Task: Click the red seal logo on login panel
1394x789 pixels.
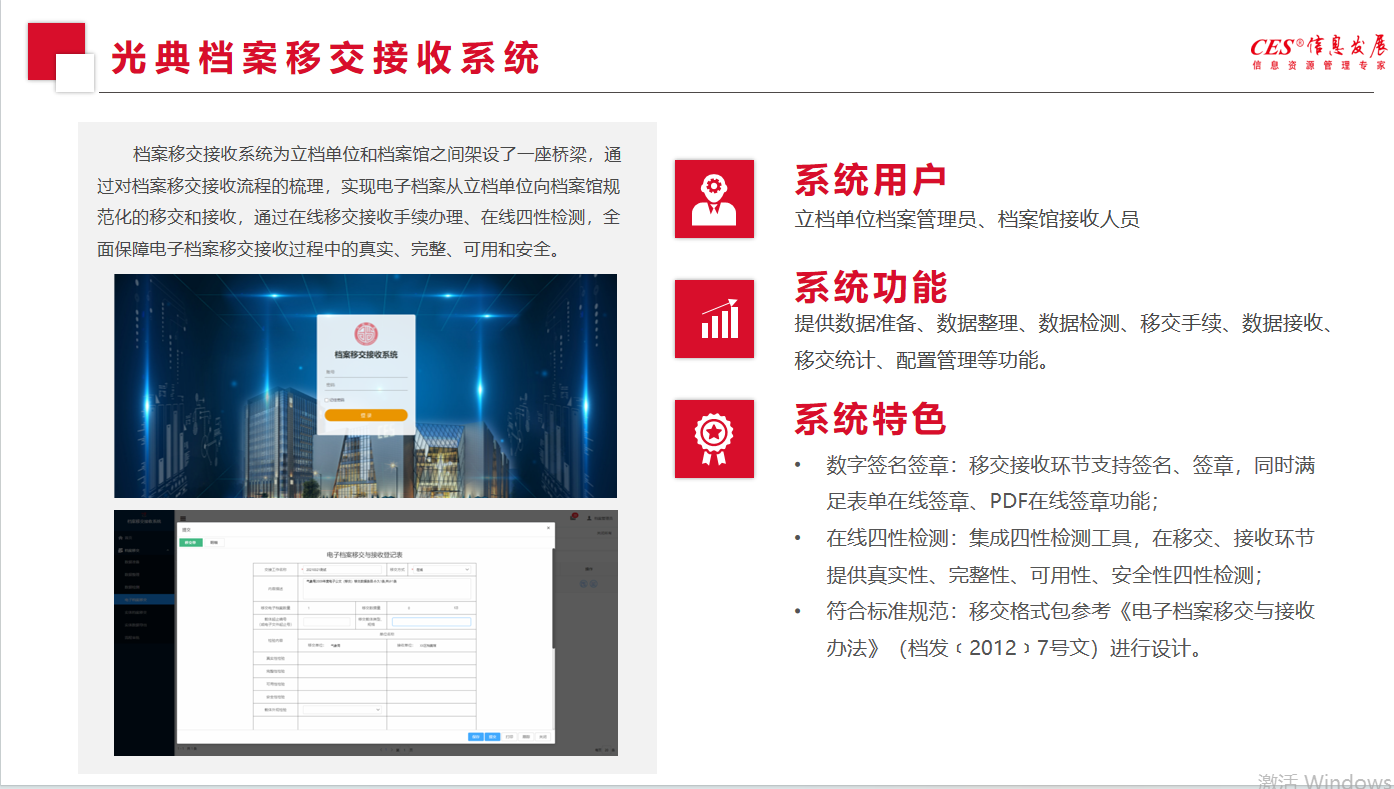Action: 366,334
